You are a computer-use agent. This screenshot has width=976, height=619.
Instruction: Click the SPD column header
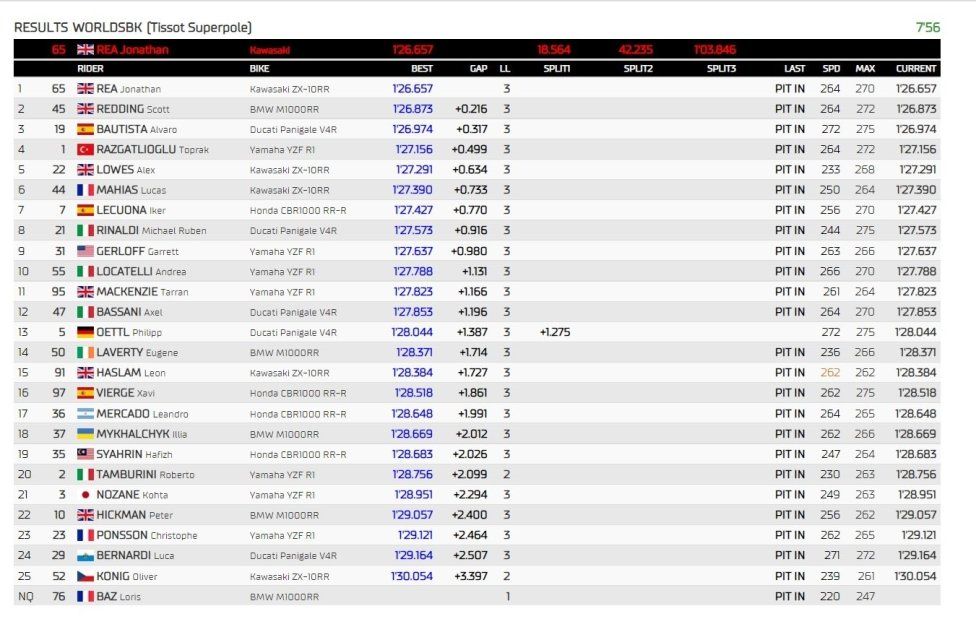[831, 69]
